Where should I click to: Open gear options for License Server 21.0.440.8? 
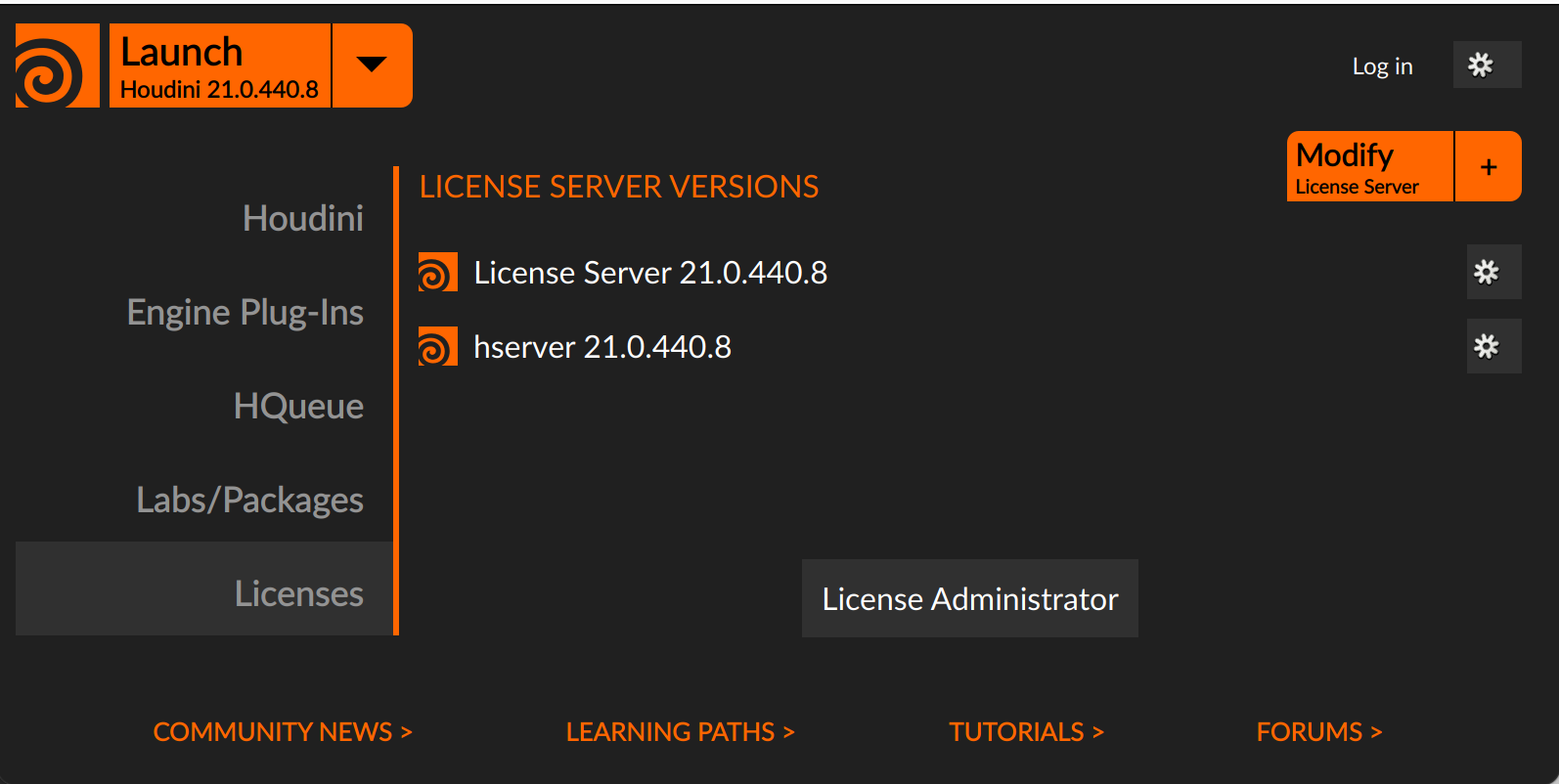click(1493, 272)
